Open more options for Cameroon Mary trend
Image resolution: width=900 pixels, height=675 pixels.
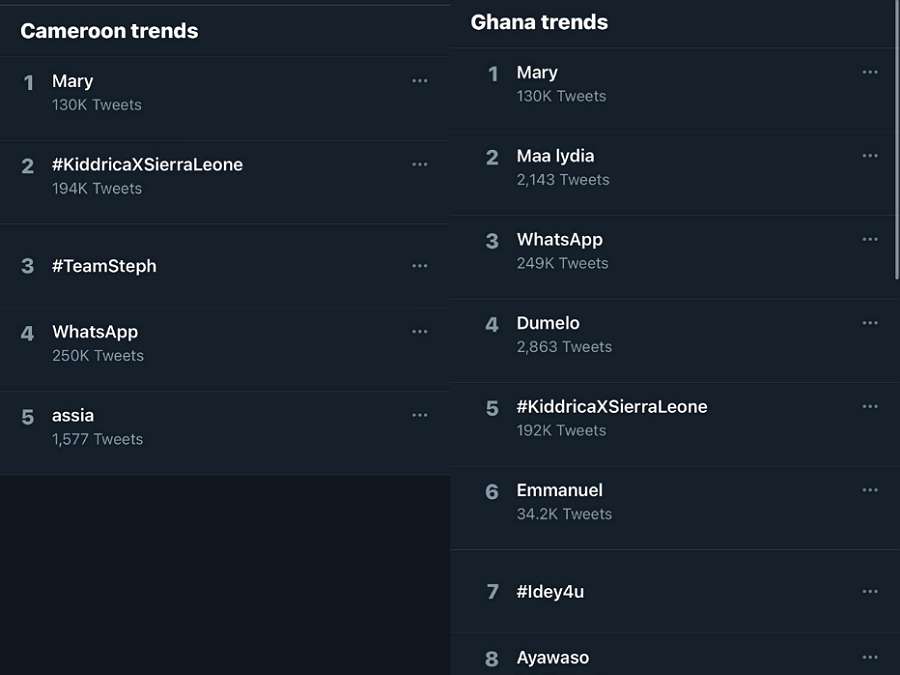coord(420,81)
